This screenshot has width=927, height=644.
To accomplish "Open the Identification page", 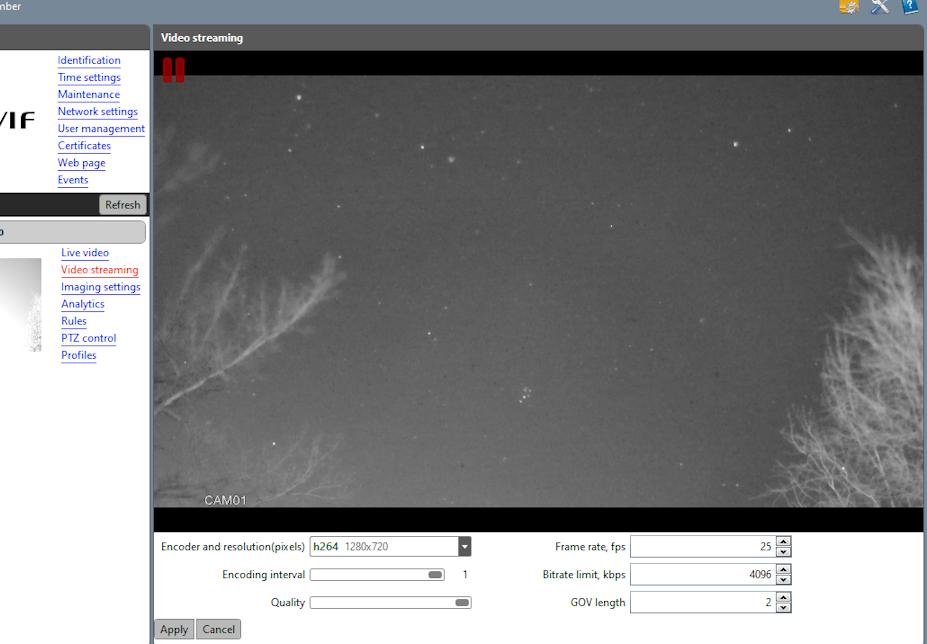I will coord(89,60).
